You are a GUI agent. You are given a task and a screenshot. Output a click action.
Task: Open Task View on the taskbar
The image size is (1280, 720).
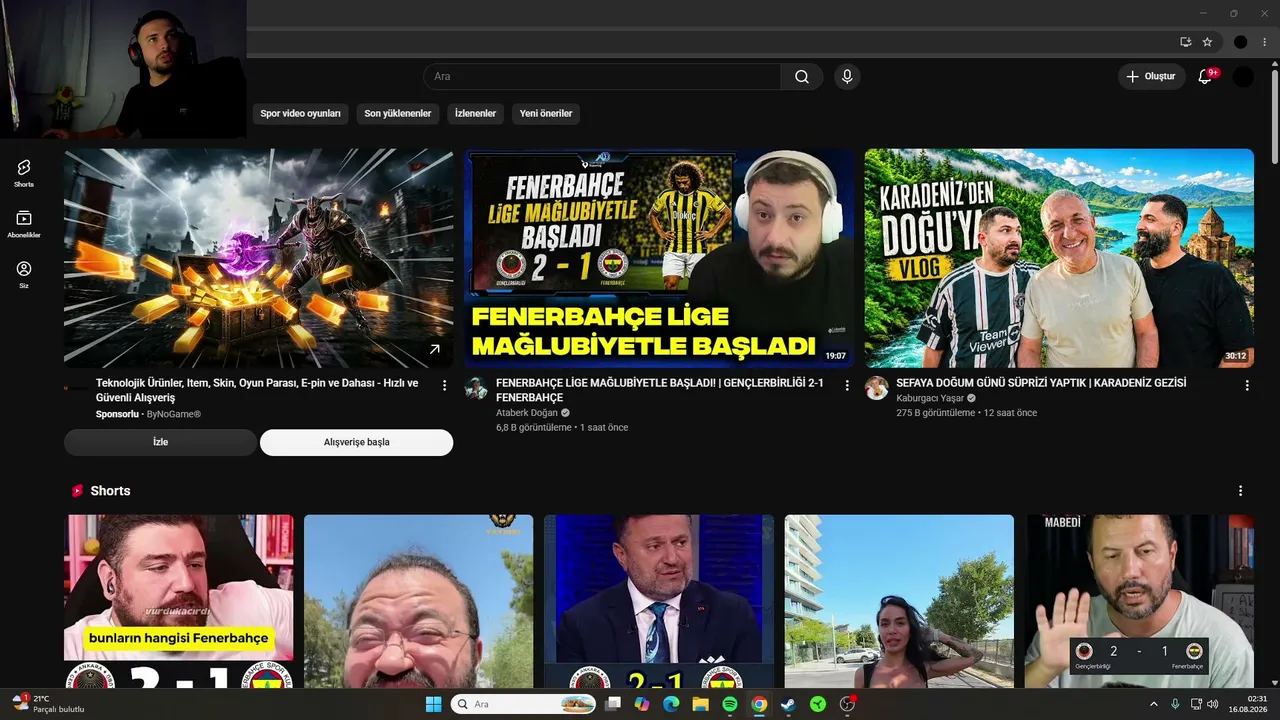pos(613,704)
